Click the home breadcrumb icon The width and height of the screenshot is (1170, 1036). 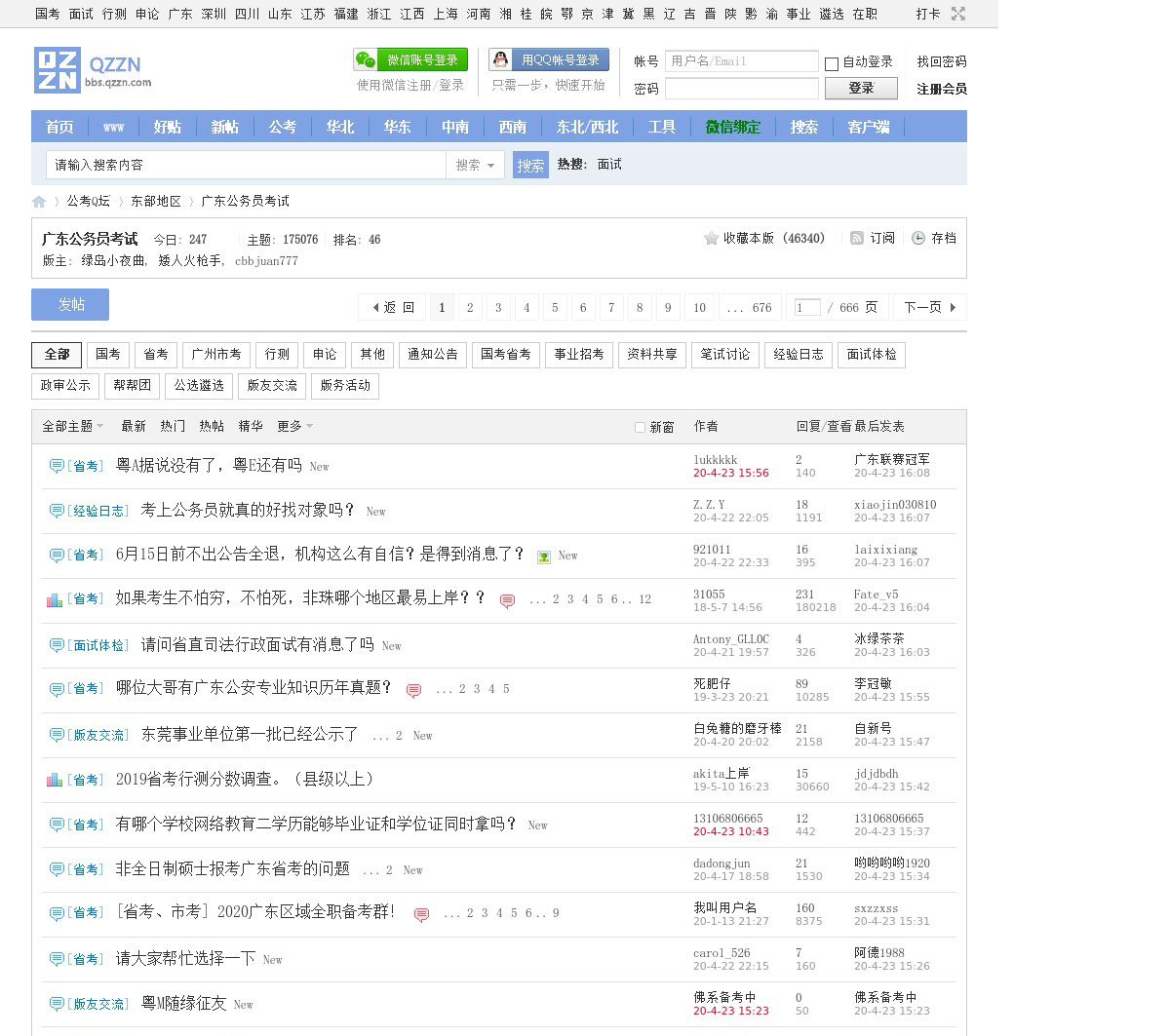click(x=39, y=202)
